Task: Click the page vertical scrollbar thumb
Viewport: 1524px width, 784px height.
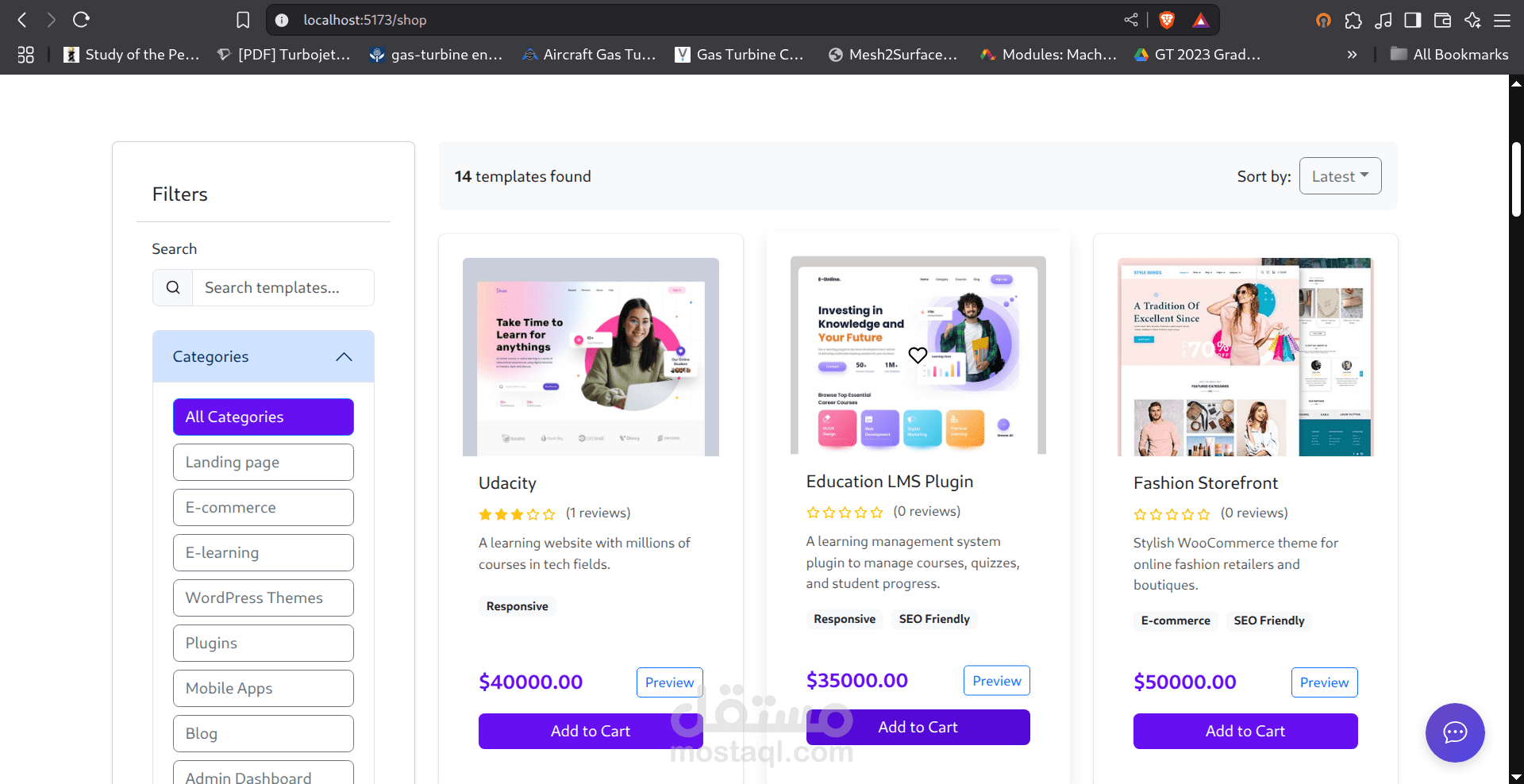Action: pyautogui.click(x=1516, y=179)
